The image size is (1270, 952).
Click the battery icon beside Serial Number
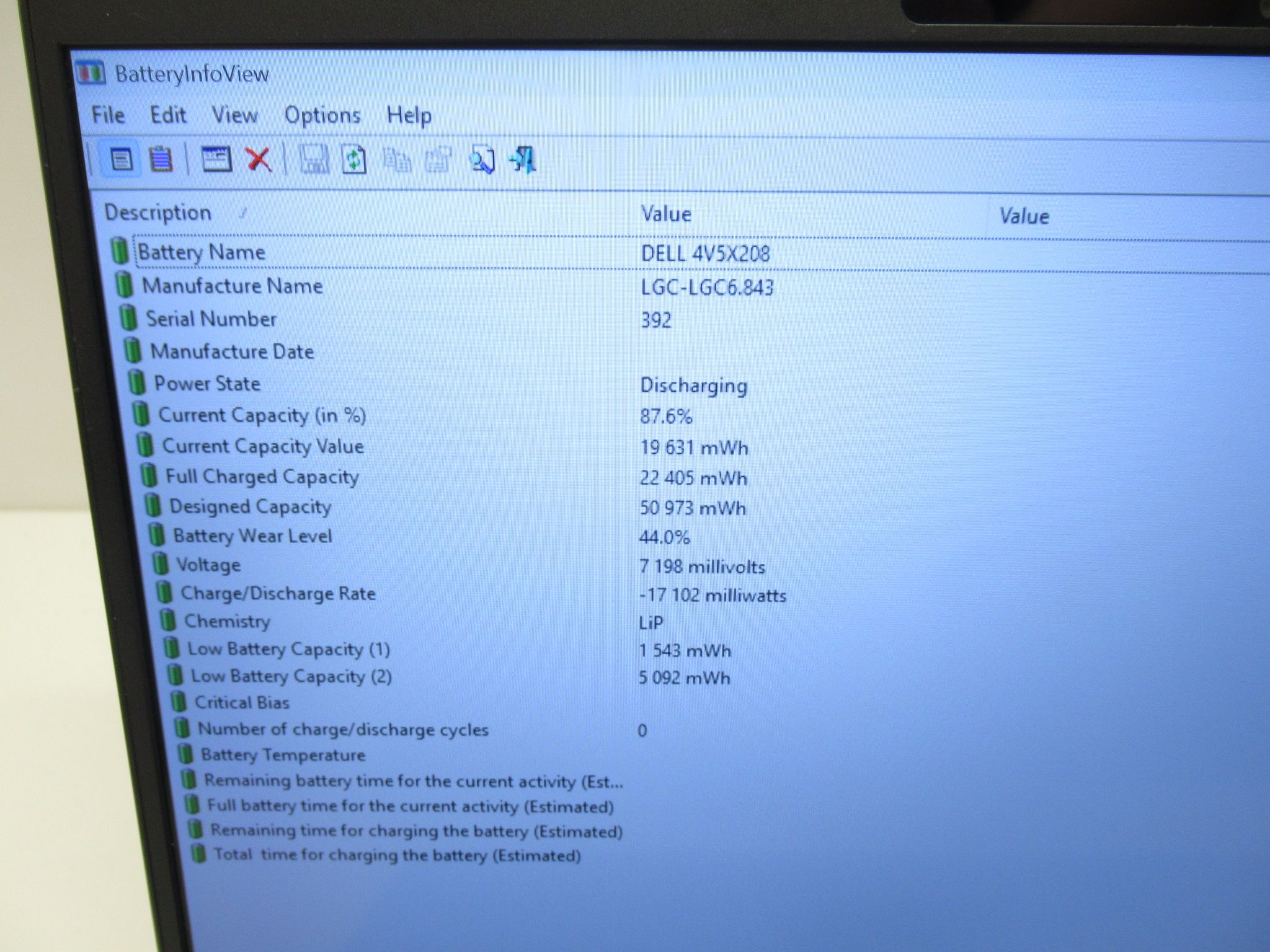coord(128,317)
